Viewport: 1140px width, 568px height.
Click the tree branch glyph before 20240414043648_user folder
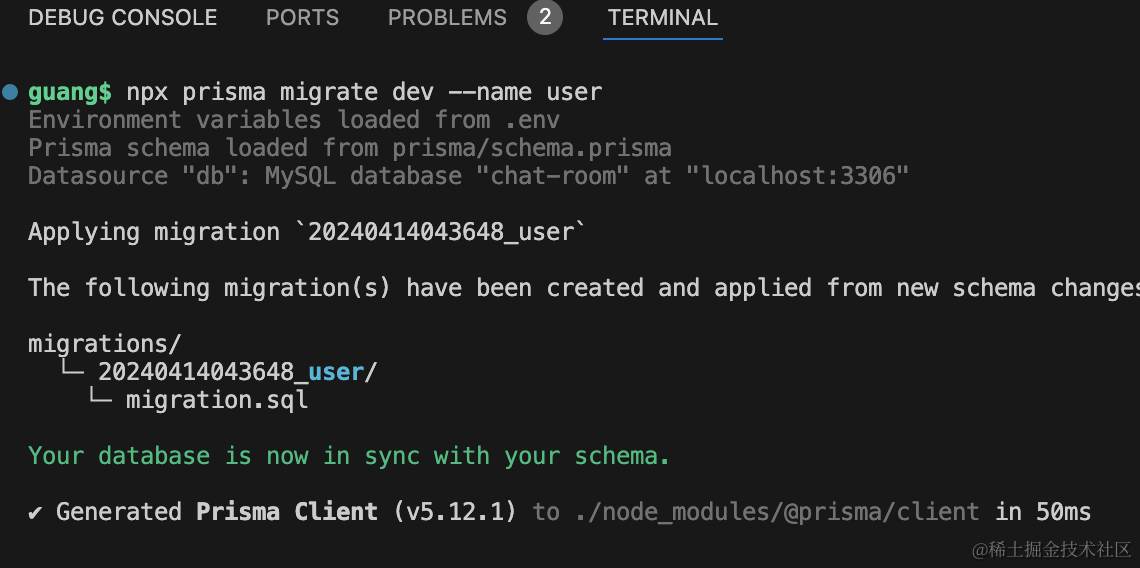tap(70, 373)
